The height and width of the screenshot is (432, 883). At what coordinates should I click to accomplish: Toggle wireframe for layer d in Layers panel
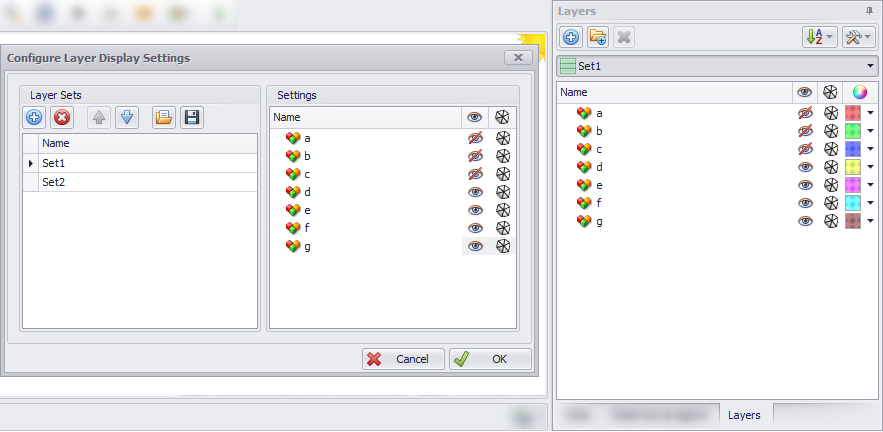click(x=831, y=167)
